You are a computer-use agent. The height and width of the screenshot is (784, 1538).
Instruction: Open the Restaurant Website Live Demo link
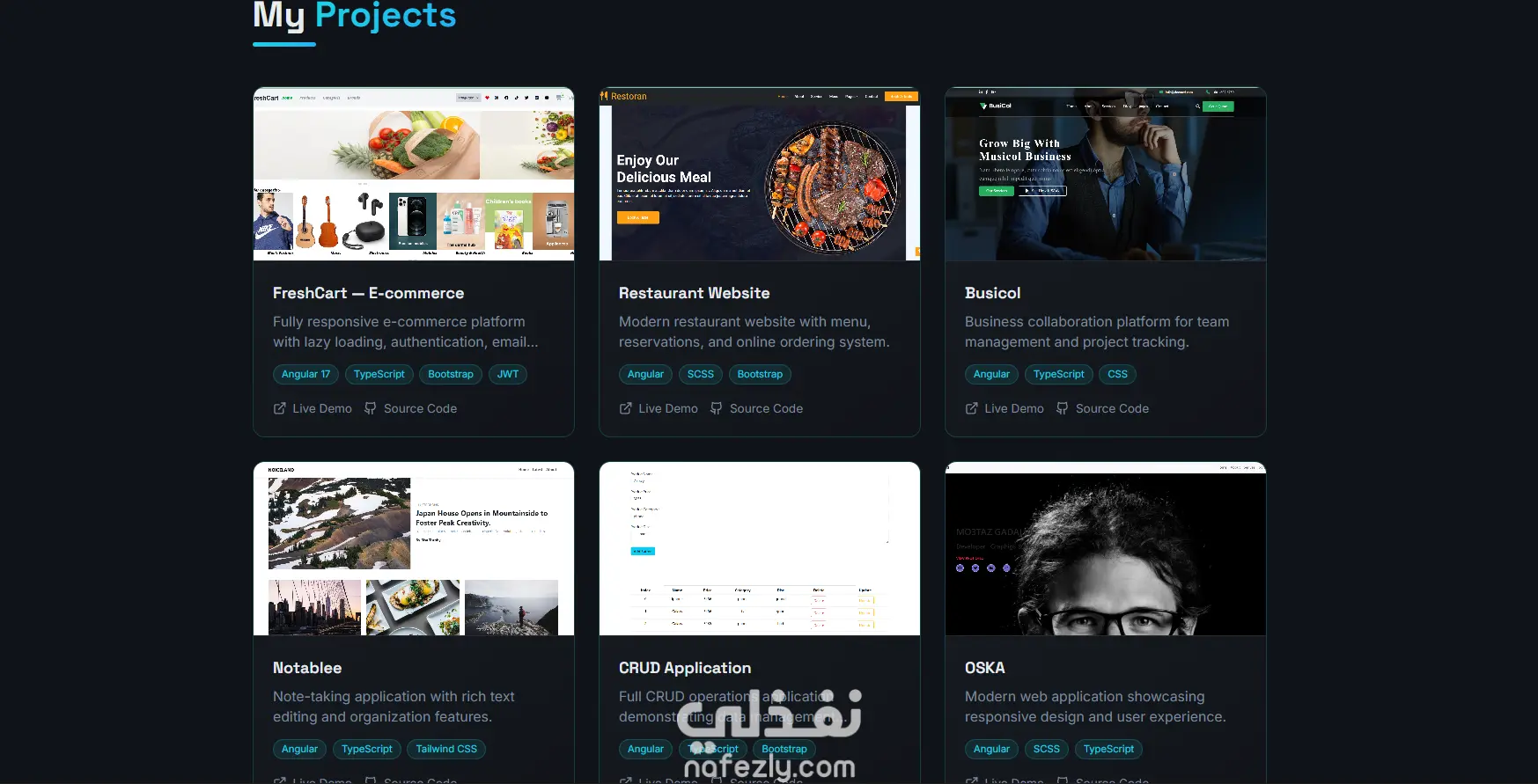tap(659, 408)
